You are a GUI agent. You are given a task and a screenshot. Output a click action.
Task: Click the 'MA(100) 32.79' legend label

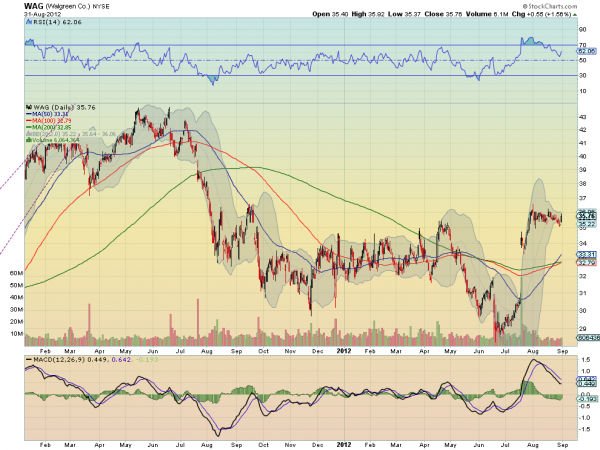[52, 121]
